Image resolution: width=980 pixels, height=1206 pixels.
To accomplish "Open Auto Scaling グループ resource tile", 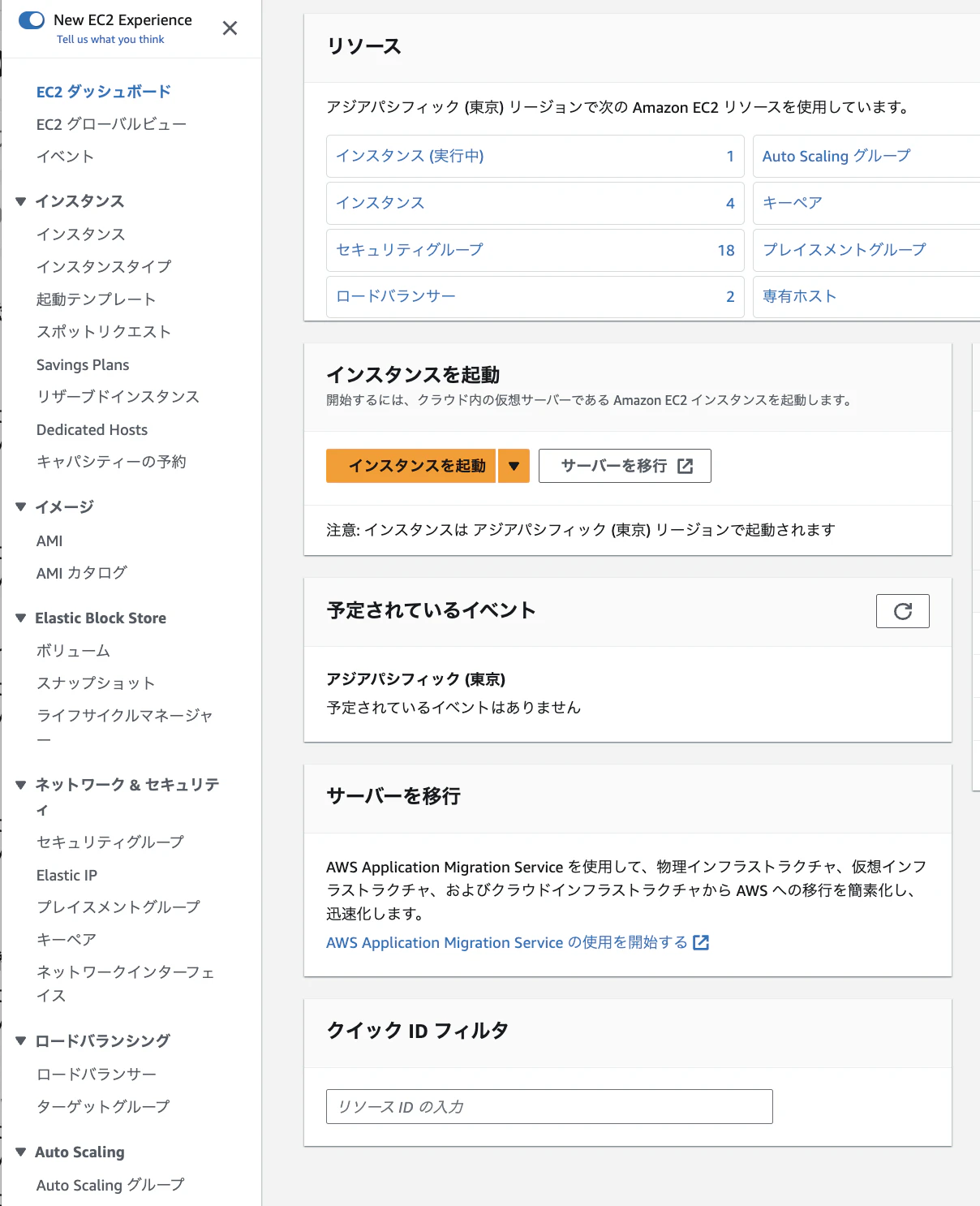I will coord(866,156).
